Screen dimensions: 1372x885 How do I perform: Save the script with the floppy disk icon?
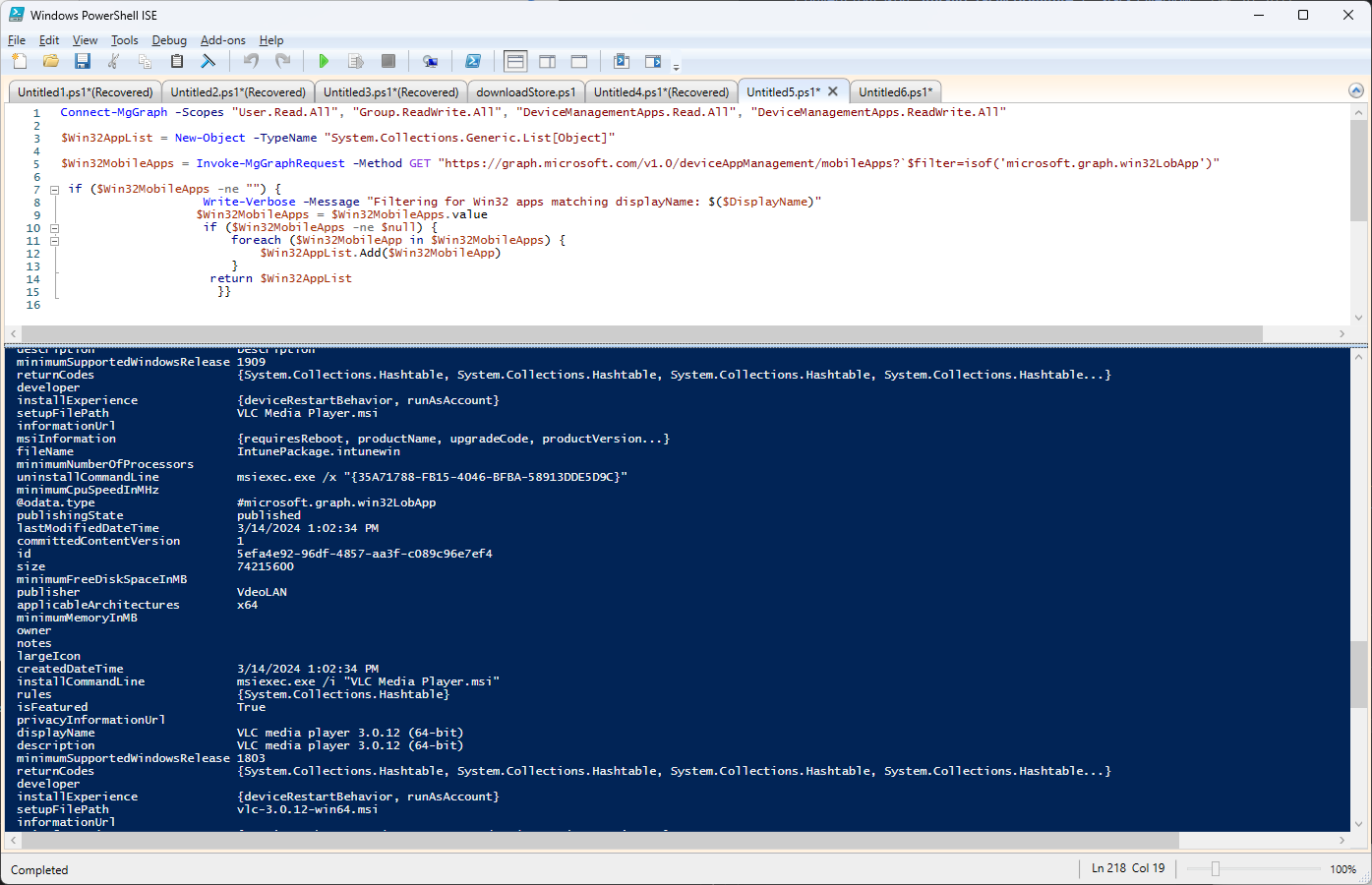[83, 61]
